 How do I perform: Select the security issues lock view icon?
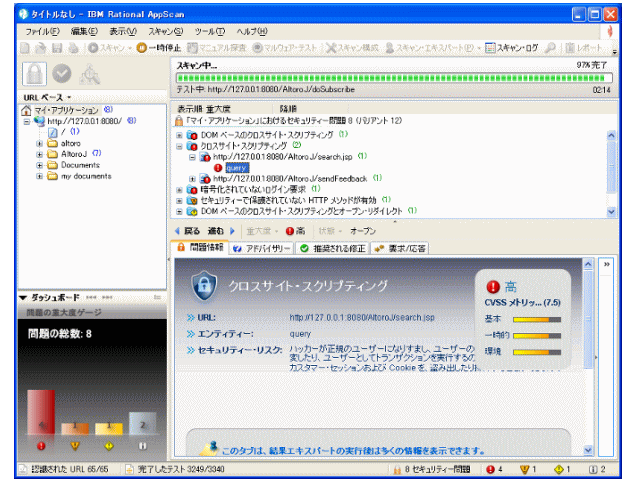(x=33, y=73)
